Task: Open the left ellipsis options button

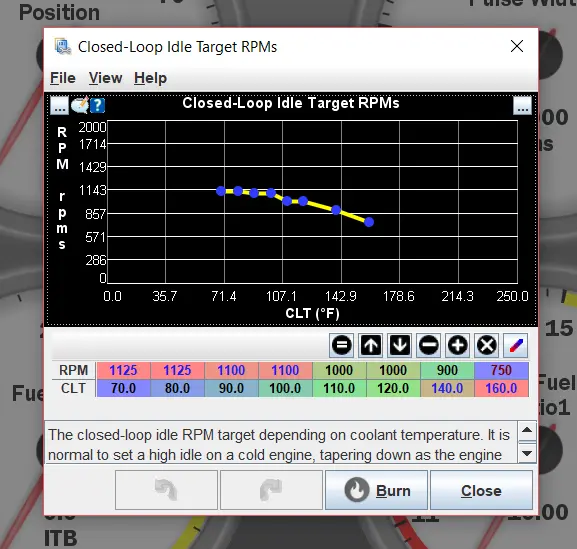Action: pos(59,106)
